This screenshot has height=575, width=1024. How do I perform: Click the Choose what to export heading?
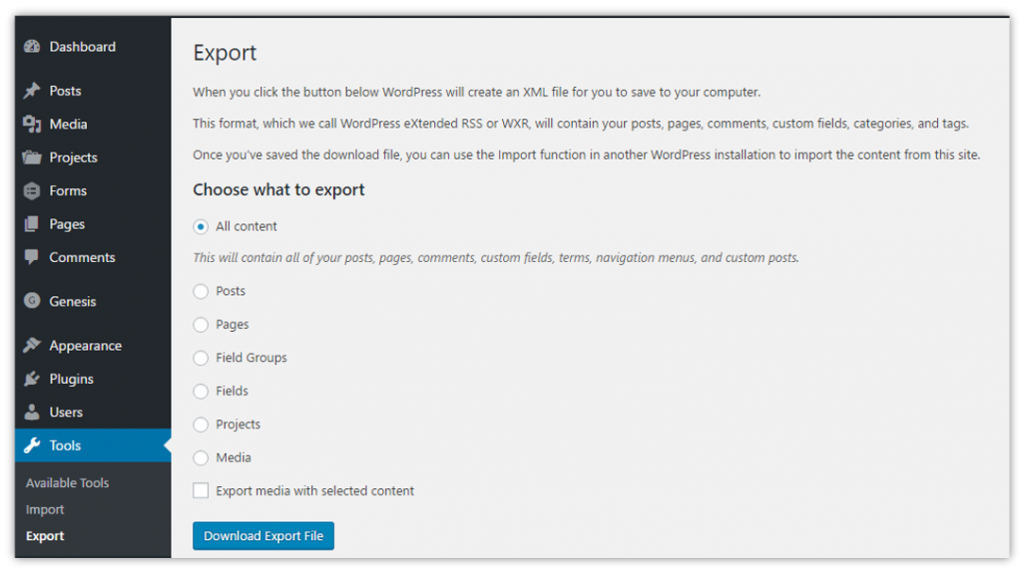tap(279, 189)
